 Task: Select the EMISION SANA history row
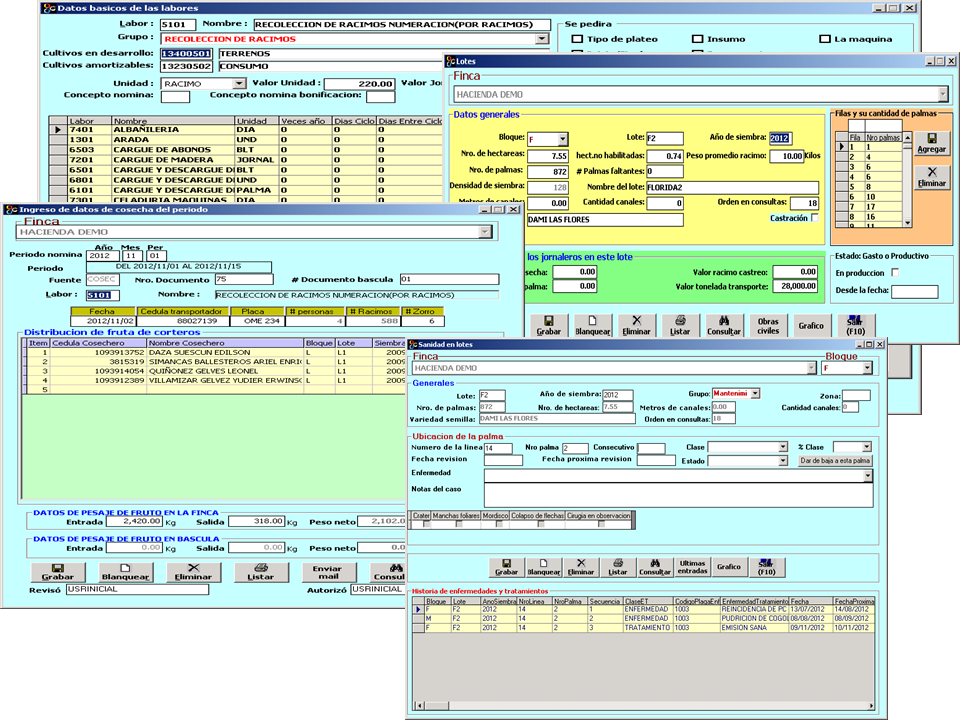pos(644,628)
